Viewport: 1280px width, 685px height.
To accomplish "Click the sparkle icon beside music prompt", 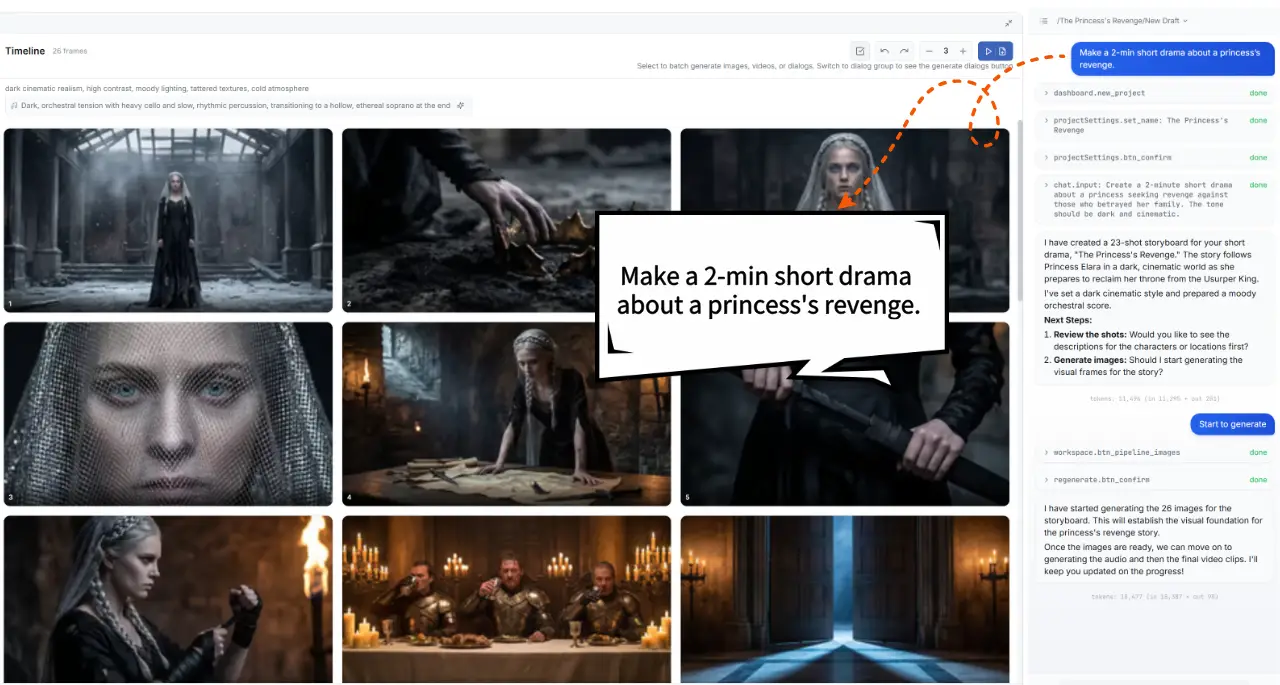I will pos(461,105).
